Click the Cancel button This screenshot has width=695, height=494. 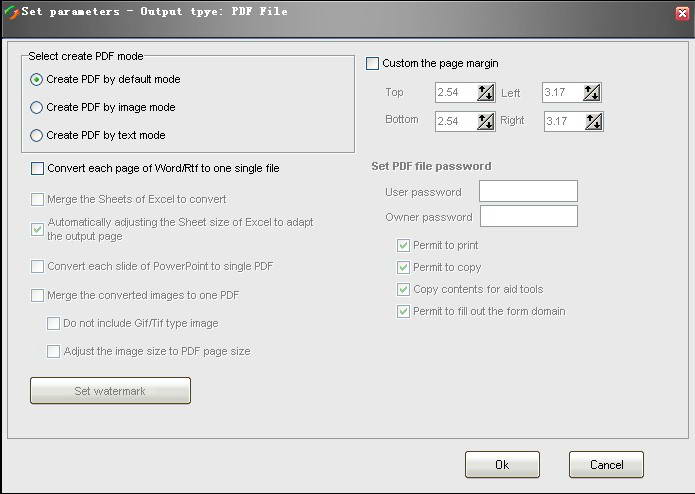[606, 465]
